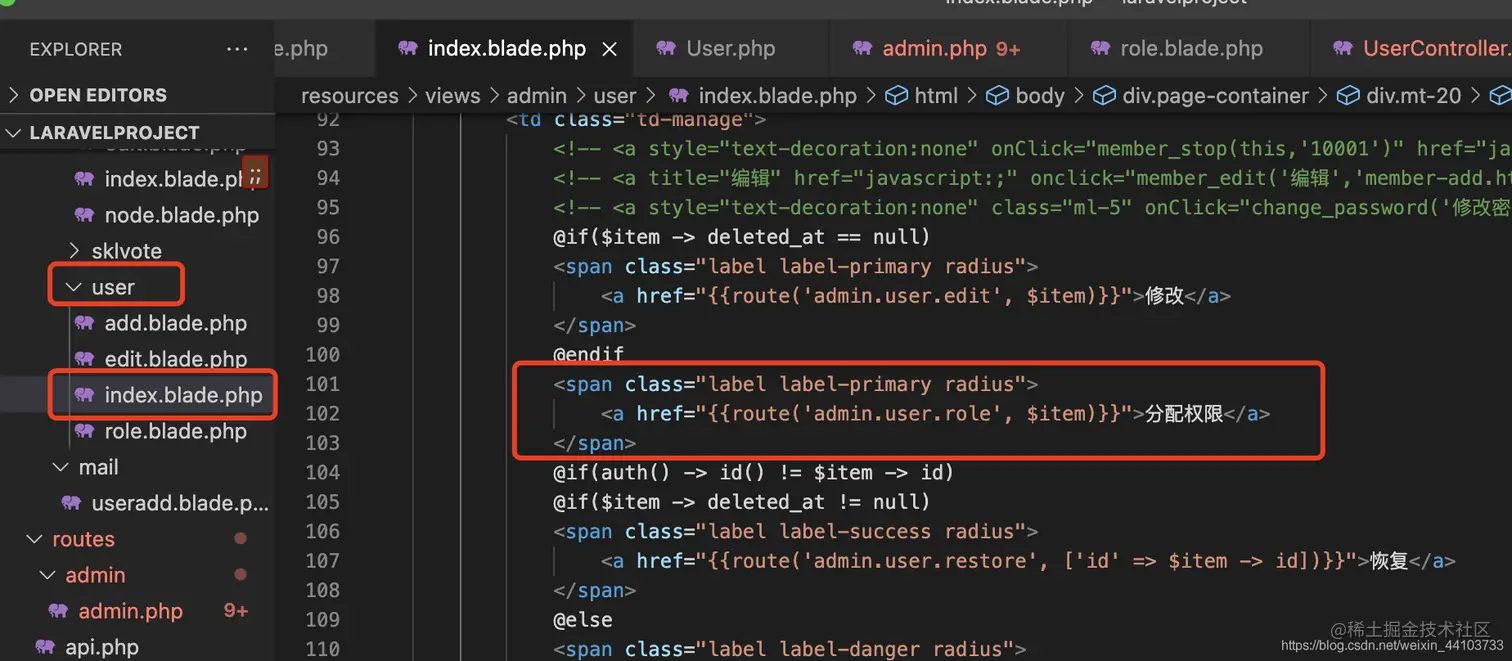Close the index.blade.php tab
1512x661 pixels.
tap(610, 49)
